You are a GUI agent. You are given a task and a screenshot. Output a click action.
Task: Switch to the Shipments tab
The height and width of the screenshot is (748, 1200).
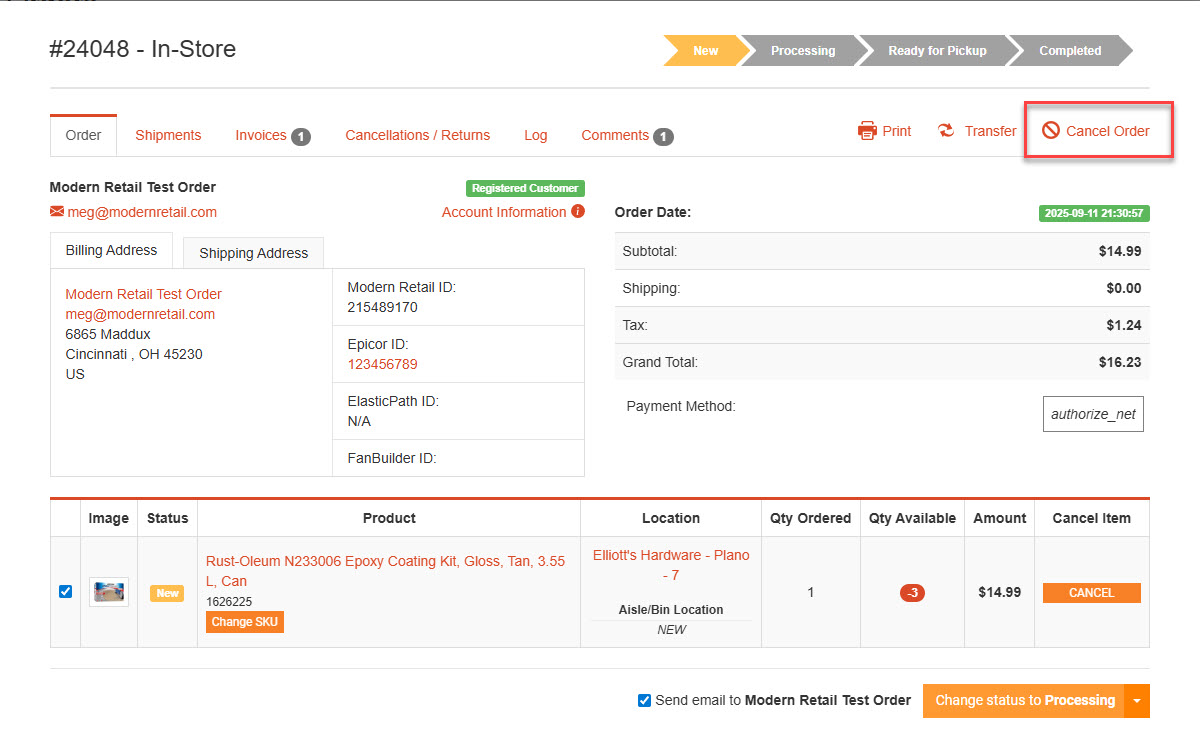168,135
